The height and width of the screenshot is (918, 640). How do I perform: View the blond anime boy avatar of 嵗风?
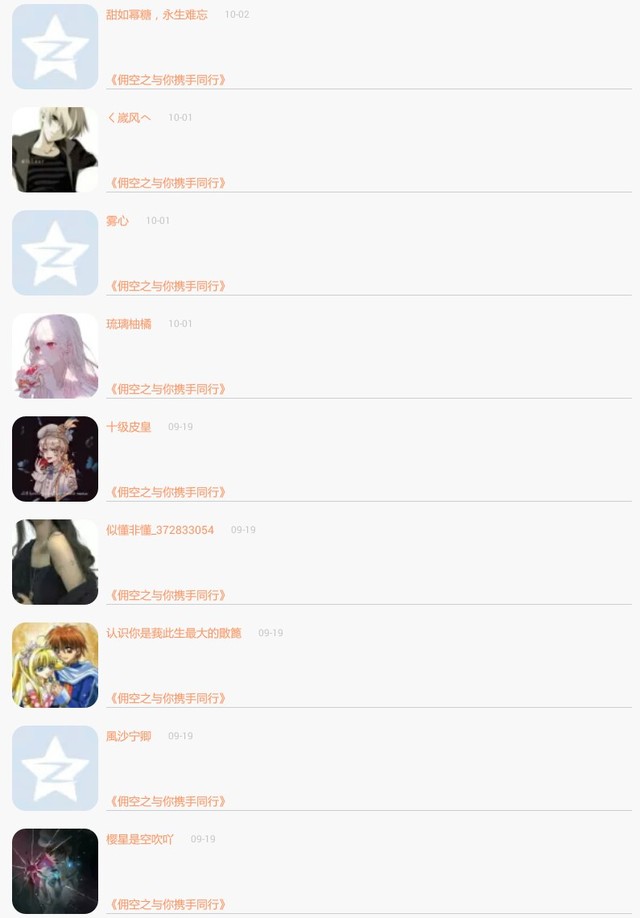click(x=55, y=150)
